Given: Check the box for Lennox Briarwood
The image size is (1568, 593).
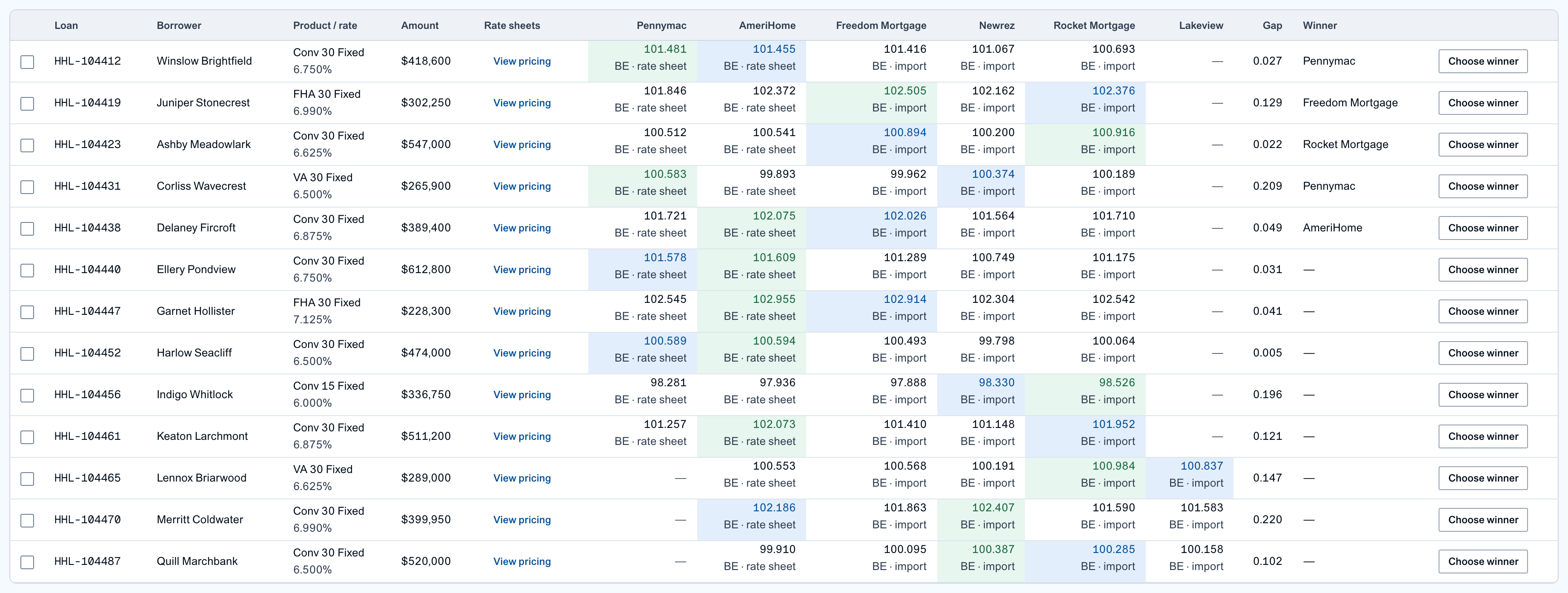Looking at the screenshot, I should [x=27, y=479].
